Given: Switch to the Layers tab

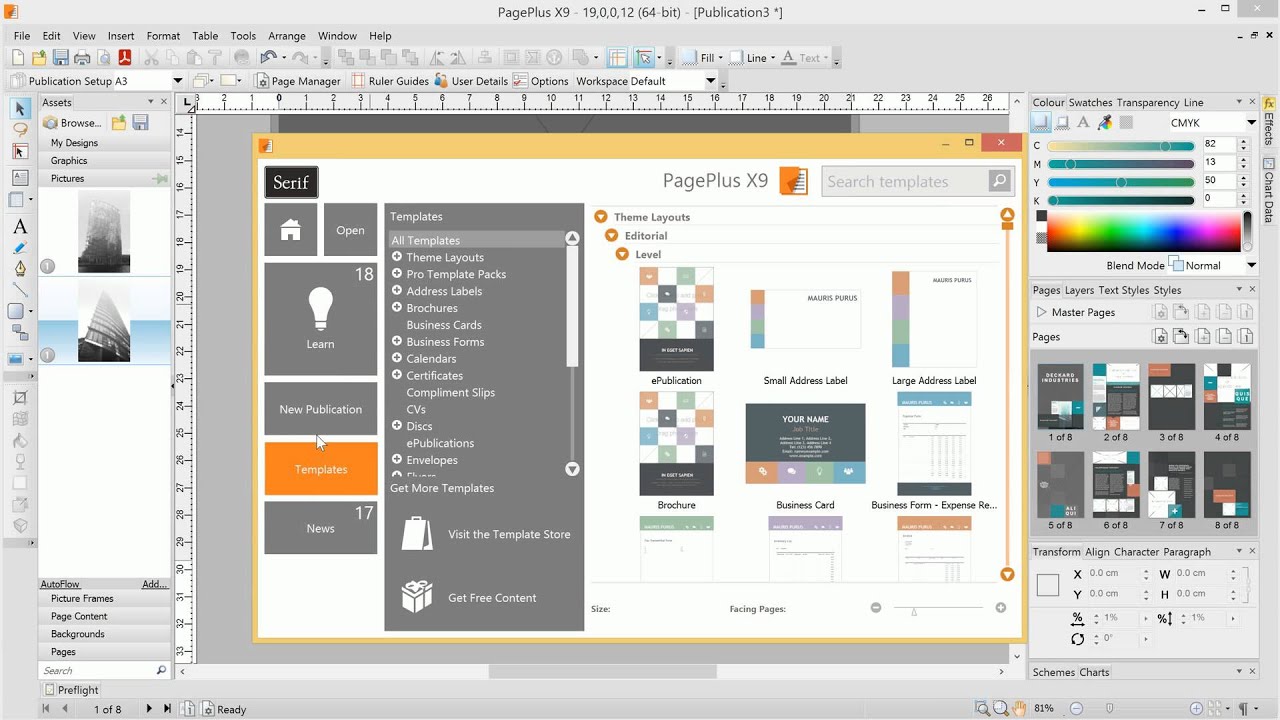Looking at the screenshot, I should click(1079, 290).
